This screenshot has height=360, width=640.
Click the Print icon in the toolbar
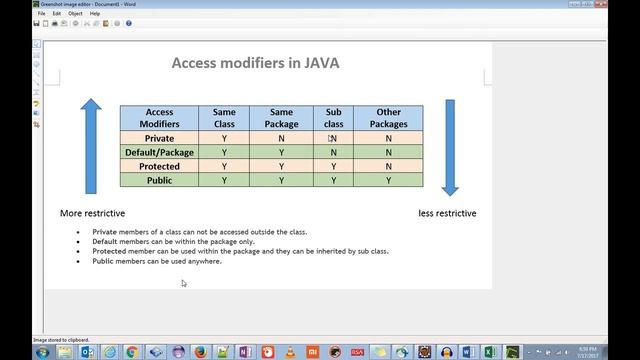pos(55,24)
